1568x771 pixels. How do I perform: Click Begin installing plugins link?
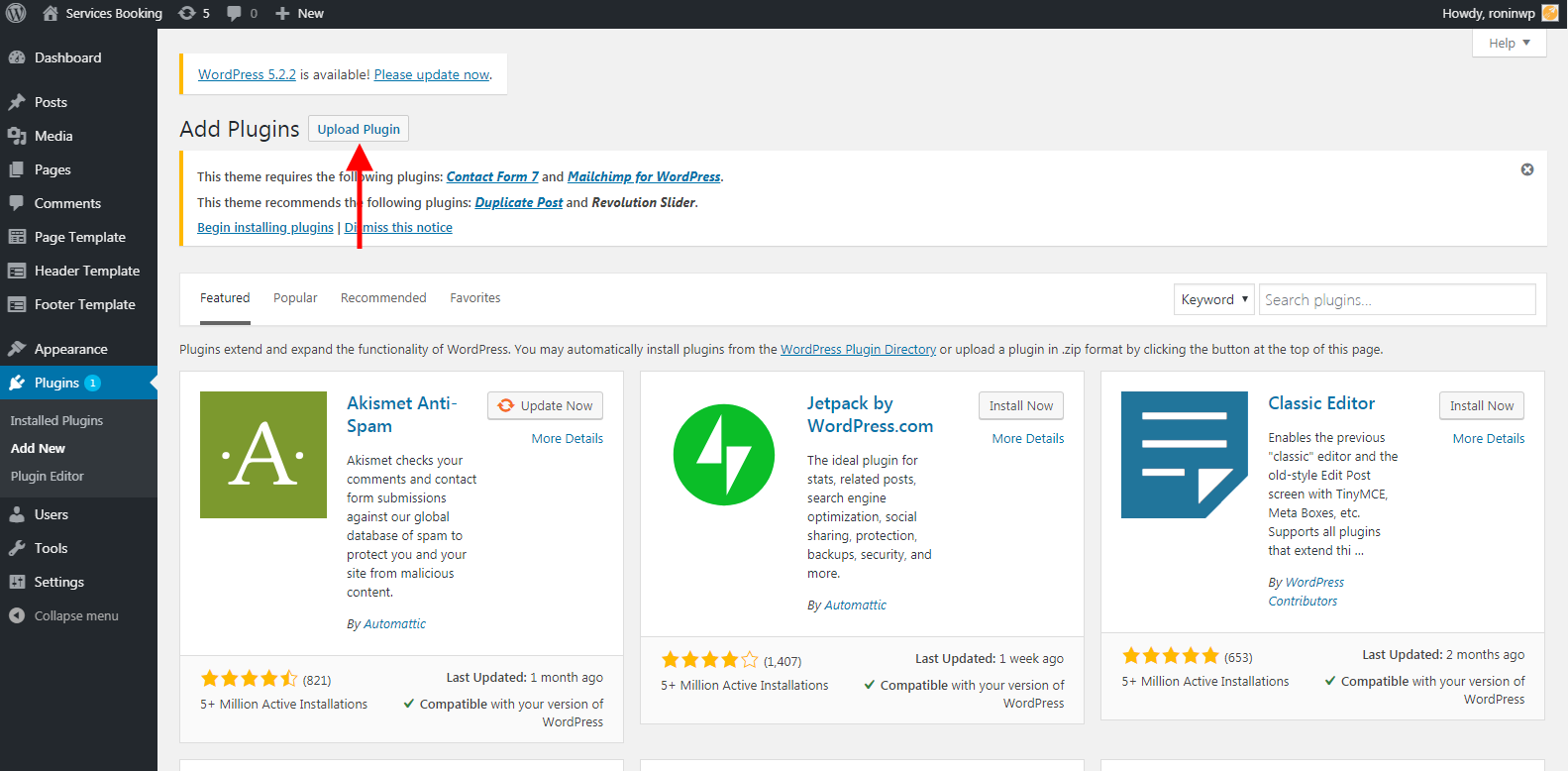tap(265, 227)
